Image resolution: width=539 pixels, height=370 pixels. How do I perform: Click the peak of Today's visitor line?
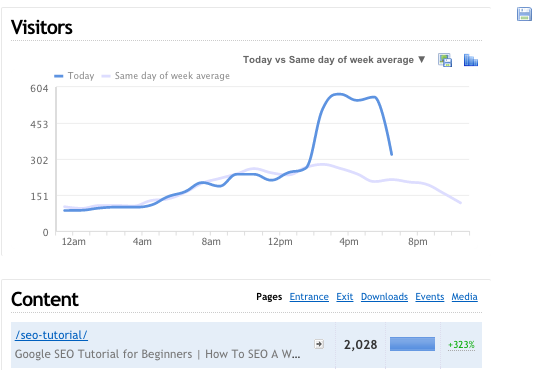coord(338,94)
